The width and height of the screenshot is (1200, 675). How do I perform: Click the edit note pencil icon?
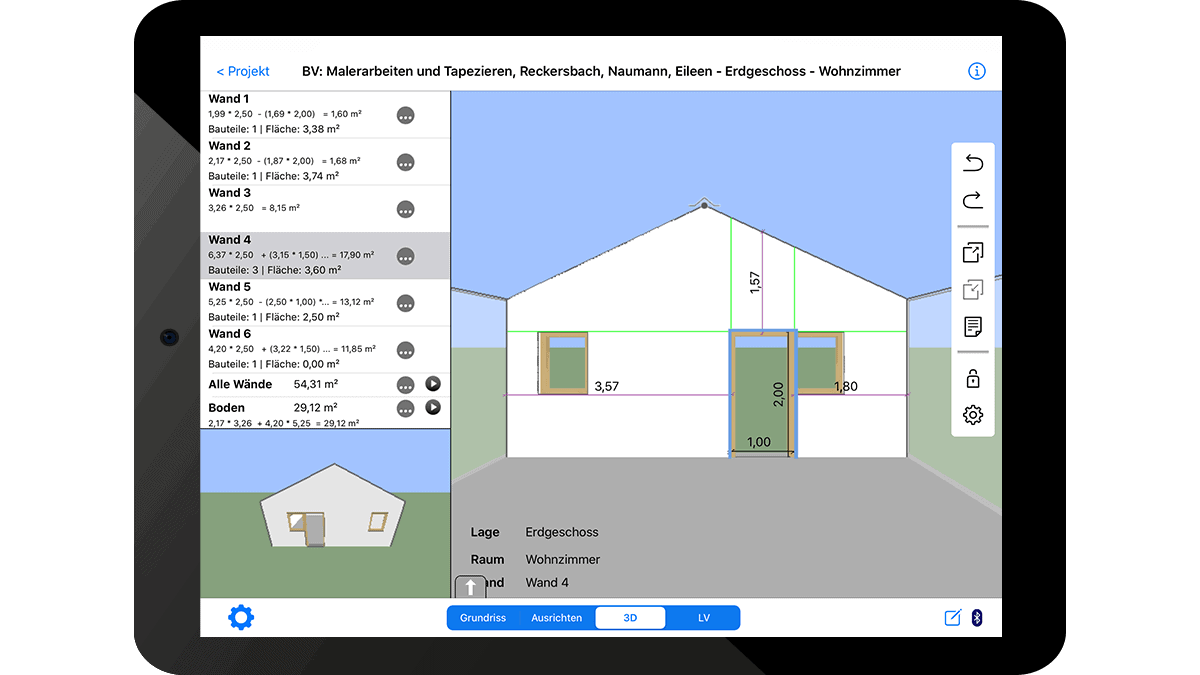[x=952, y=618]
